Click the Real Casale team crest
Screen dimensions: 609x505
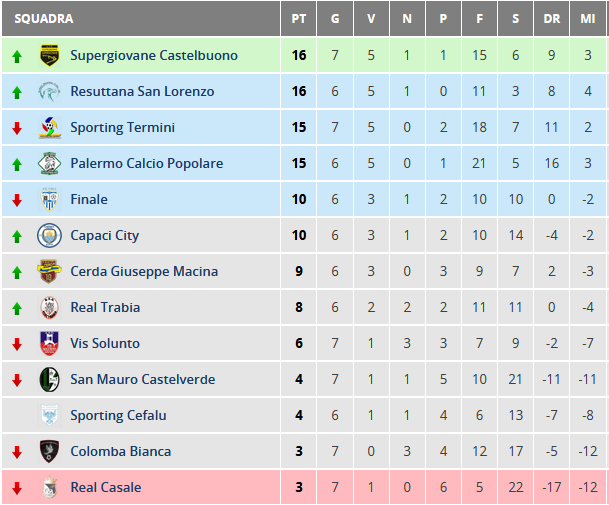(x=50, y=487)
